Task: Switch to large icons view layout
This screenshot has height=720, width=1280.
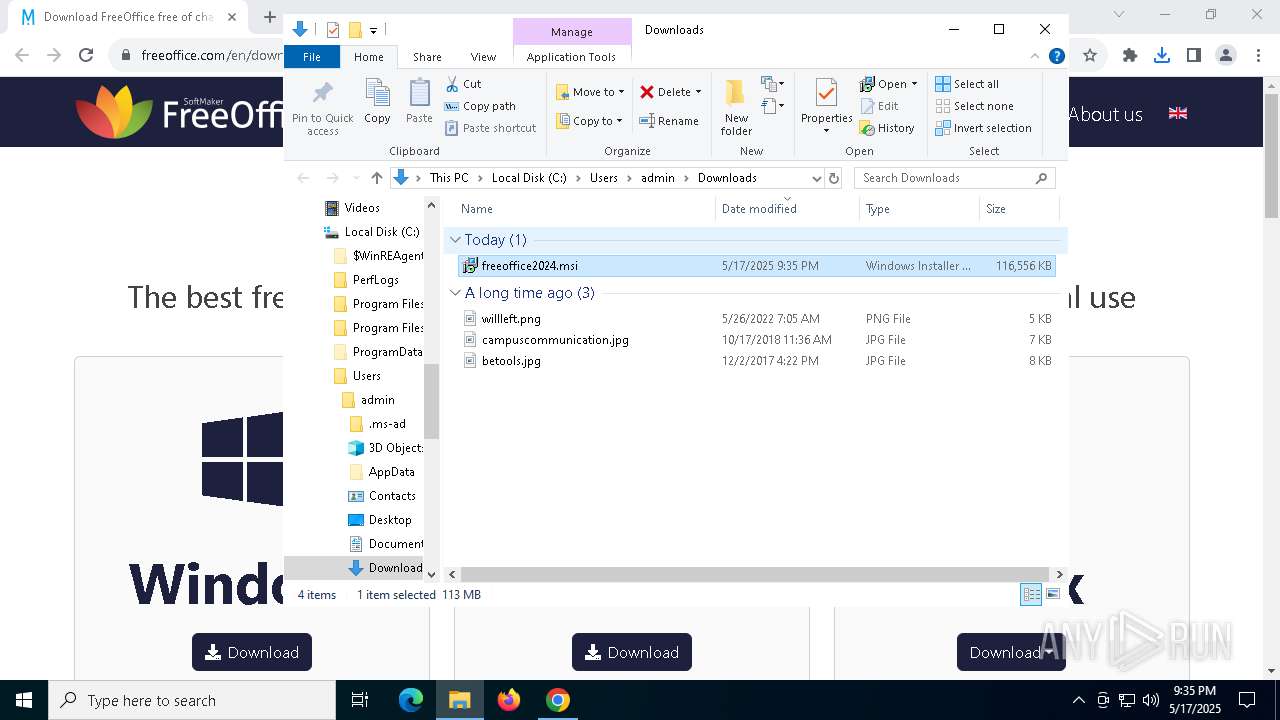Action: 1053,595
